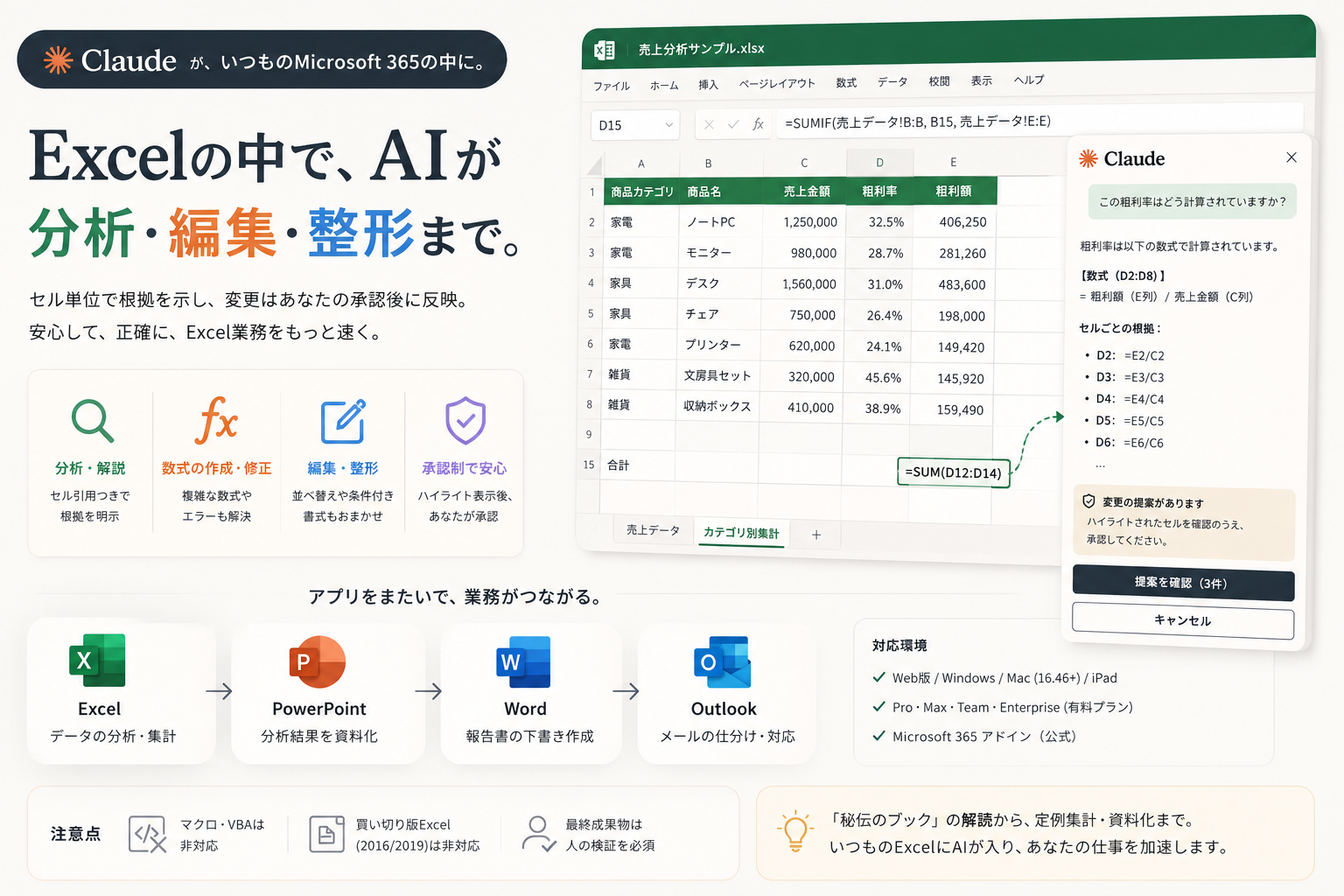Select the モニター cell
The height and width of the screenshot is (896, 1344).
(720, 253)
